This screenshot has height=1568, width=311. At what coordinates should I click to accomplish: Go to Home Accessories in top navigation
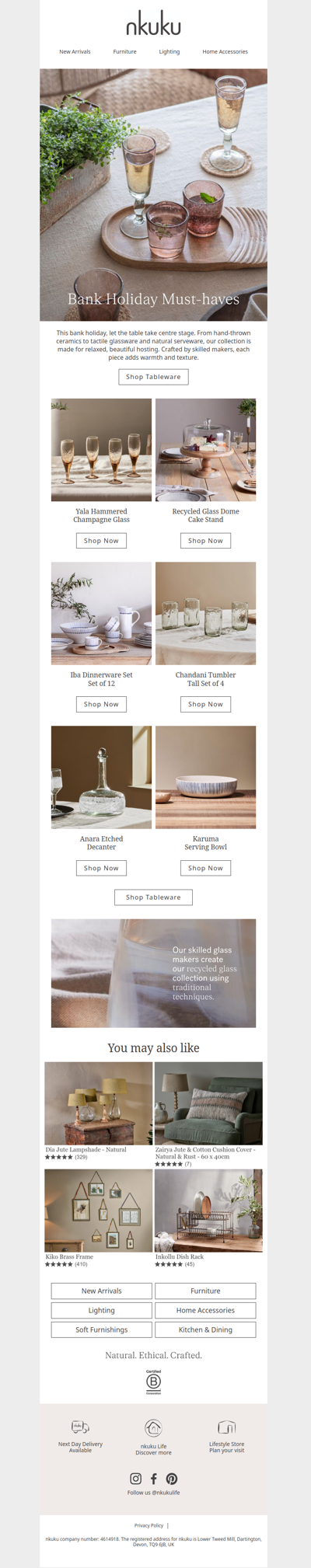225,52
